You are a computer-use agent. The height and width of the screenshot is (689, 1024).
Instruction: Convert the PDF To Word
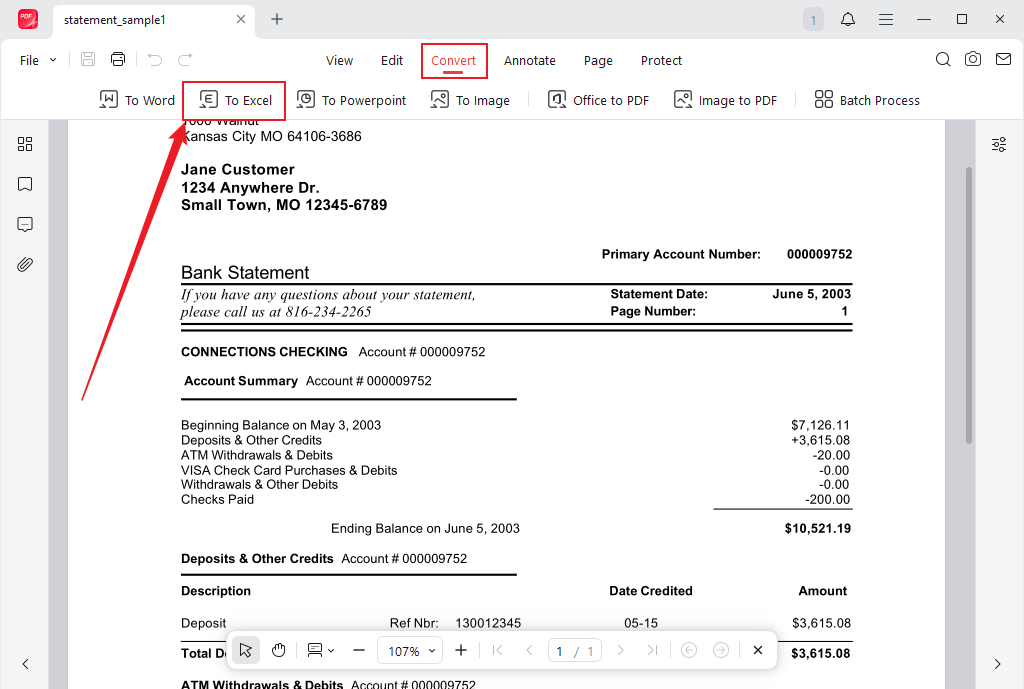point(137,100)
